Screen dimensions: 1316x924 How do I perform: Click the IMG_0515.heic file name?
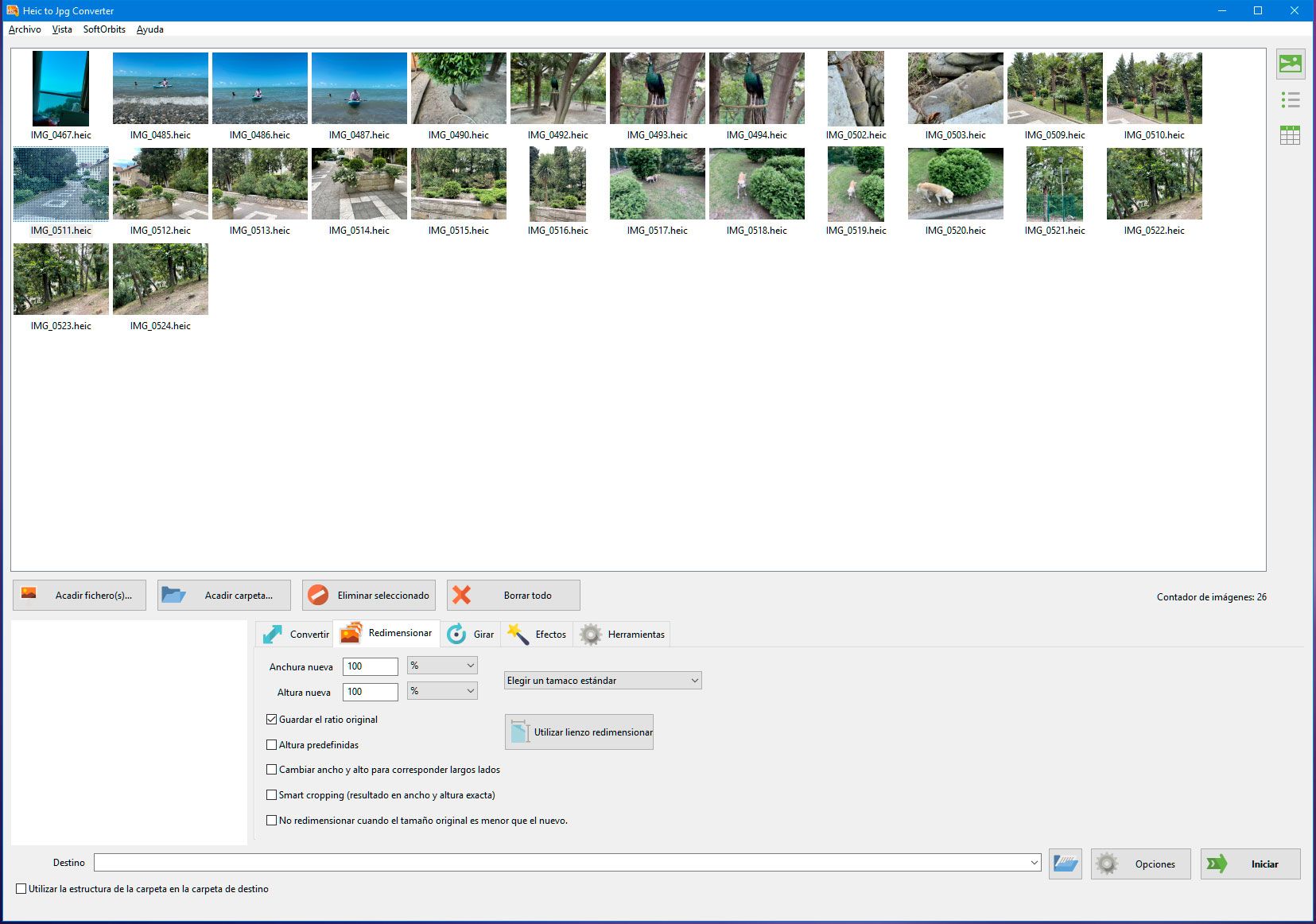click(x=459, y=231)
